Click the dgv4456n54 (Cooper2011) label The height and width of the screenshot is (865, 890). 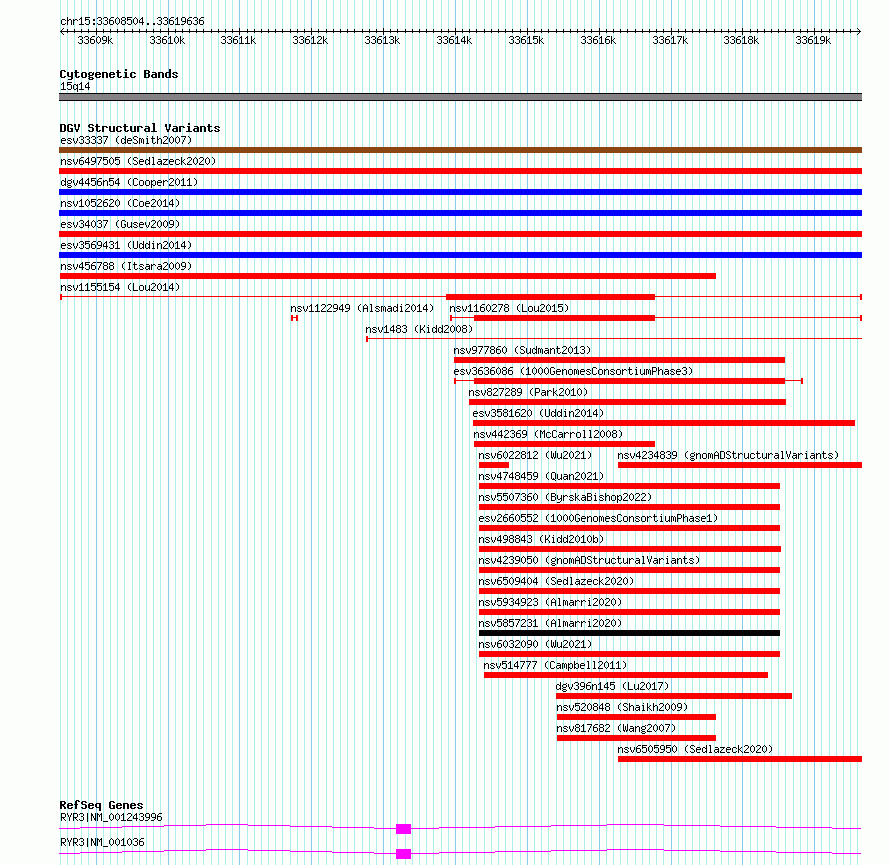(129, 182)
